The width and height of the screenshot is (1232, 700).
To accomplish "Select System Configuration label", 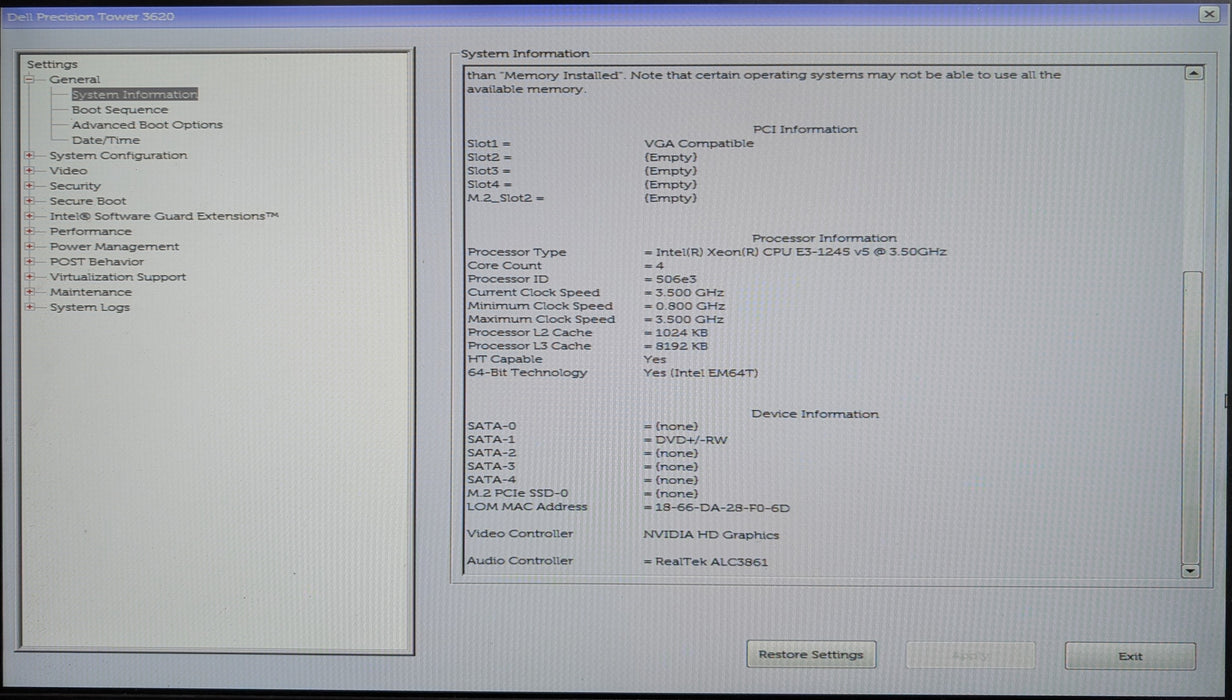I will coord(118,155).
